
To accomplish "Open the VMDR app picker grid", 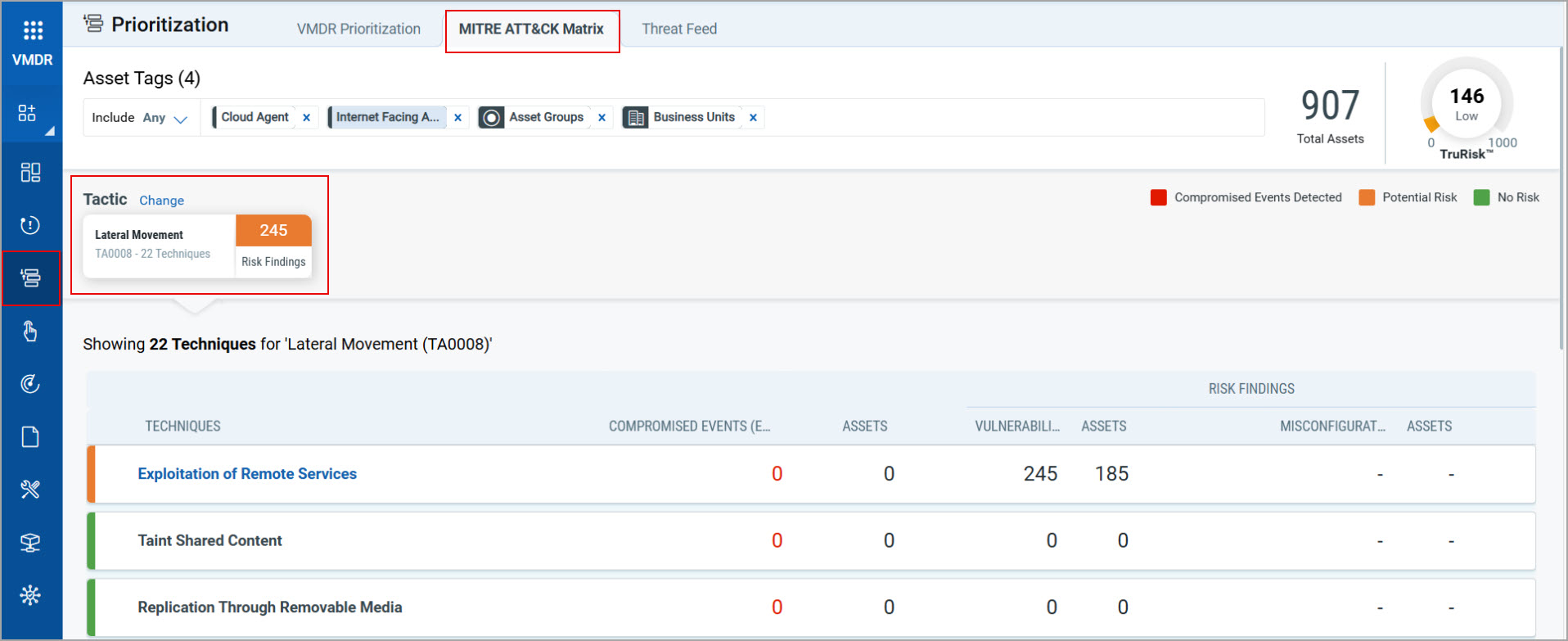I will pos(32,31).
